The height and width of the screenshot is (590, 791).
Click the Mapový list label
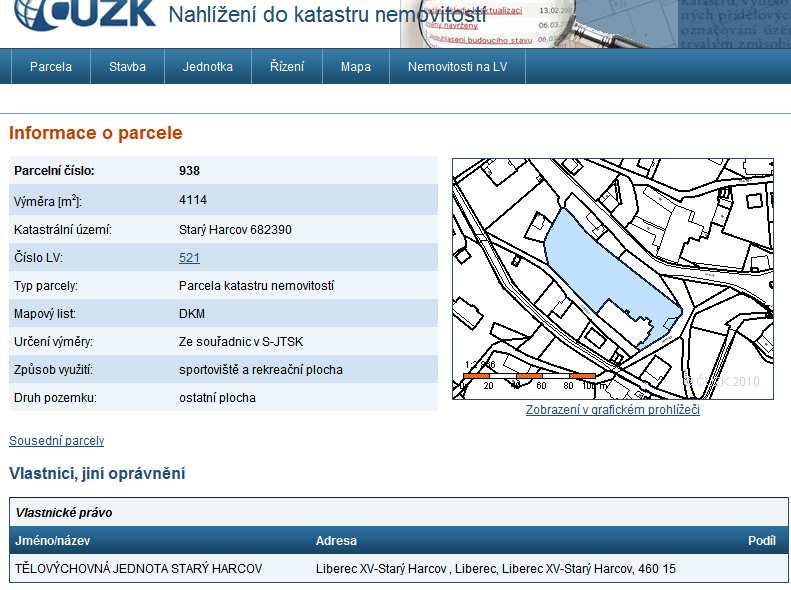[x=45, y=314]
